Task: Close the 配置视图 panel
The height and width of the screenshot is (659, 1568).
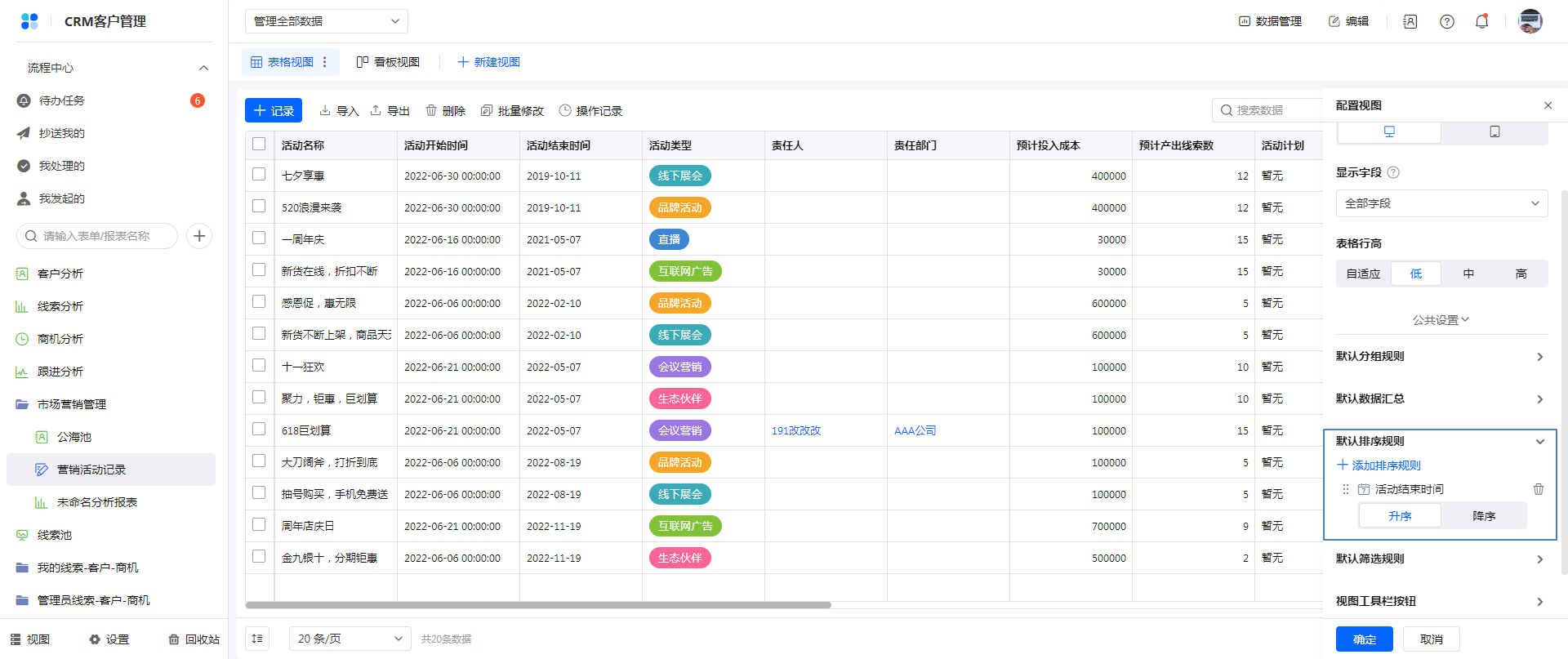Action: click(x=1548, y=105)
